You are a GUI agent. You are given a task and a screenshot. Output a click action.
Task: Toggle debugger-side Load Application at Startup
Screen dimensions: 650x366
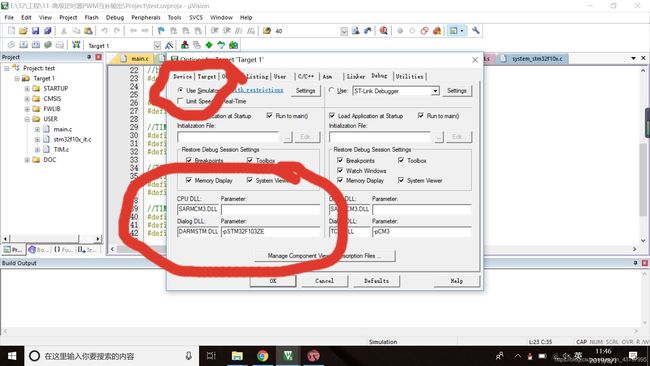pyautogui.click(x=332, y=116)
